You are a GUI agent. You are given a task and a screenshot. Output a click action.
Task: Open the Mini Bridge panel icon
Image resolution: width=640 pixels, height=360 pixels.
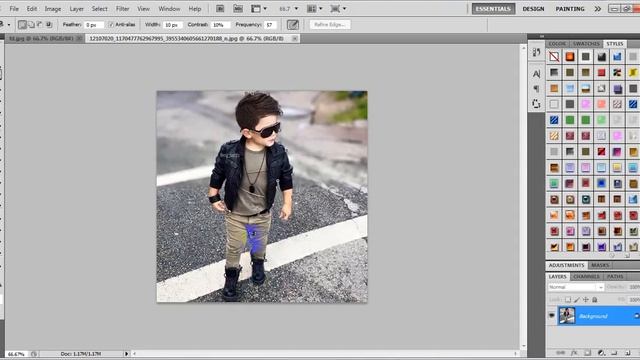coord(238,9)
